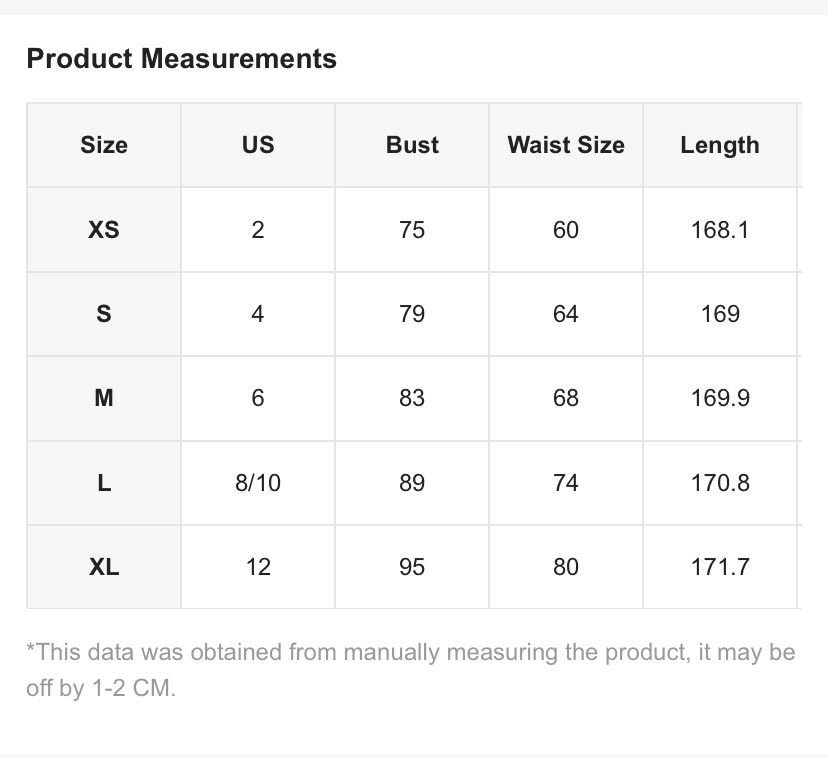Select the L size row label
The image size is (828, 758).
coord(104,483)
